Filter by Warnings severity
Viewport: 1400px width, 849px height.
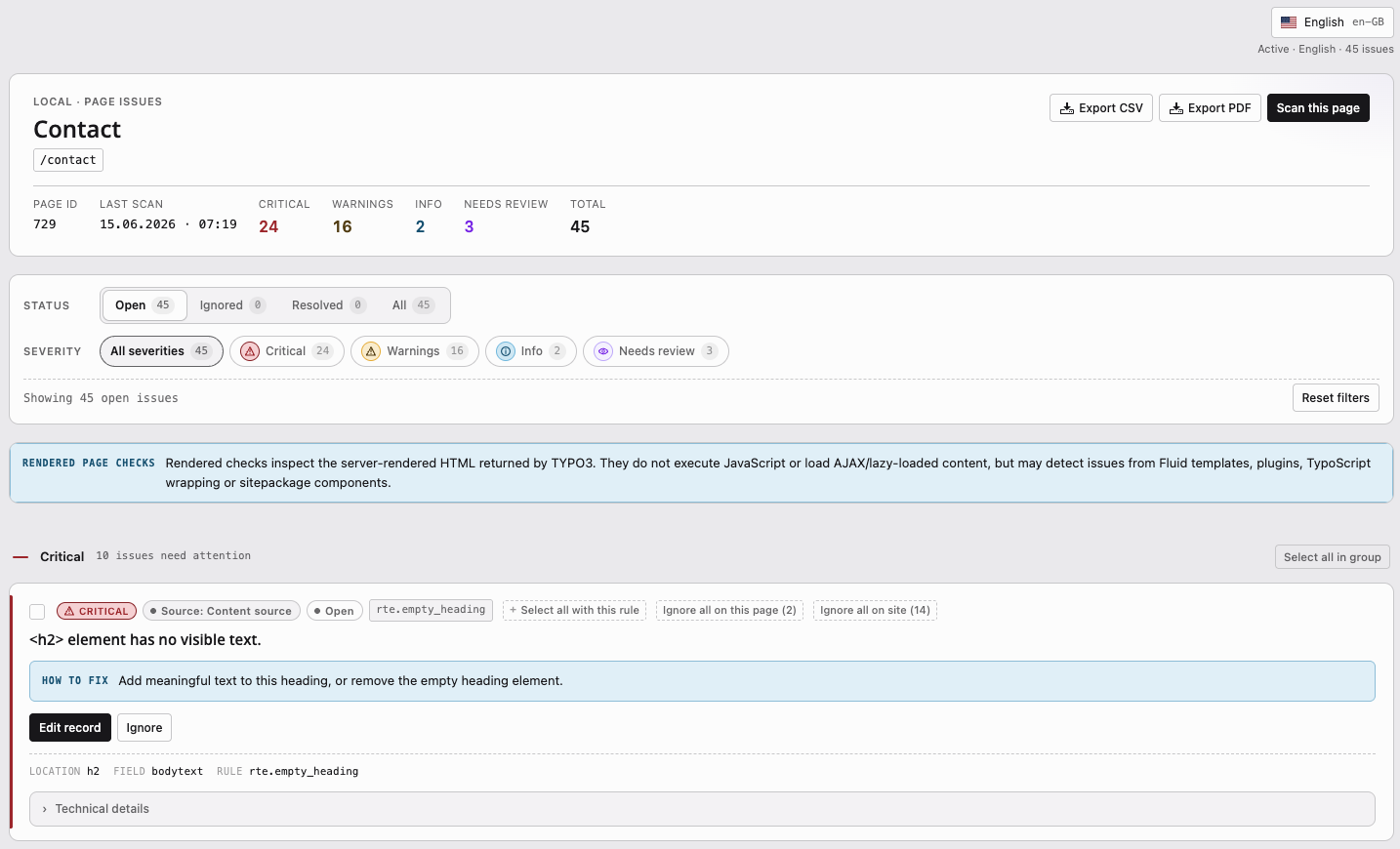(x=415, y=351)
